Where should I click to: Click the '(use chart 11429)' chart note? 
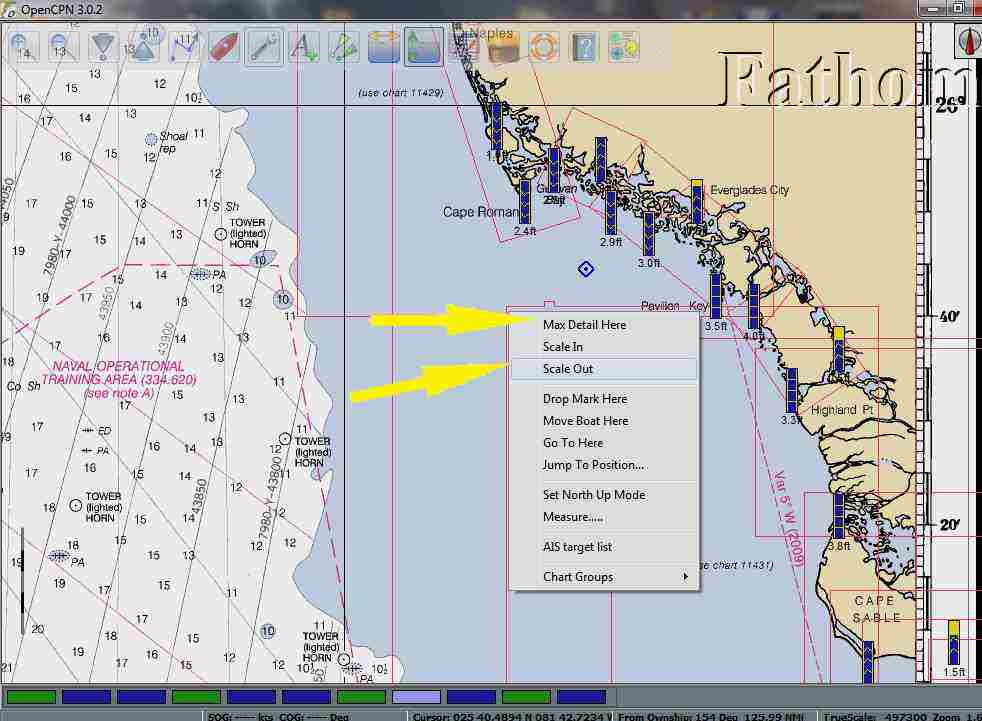pyautogui.click(x=401, y=93)
